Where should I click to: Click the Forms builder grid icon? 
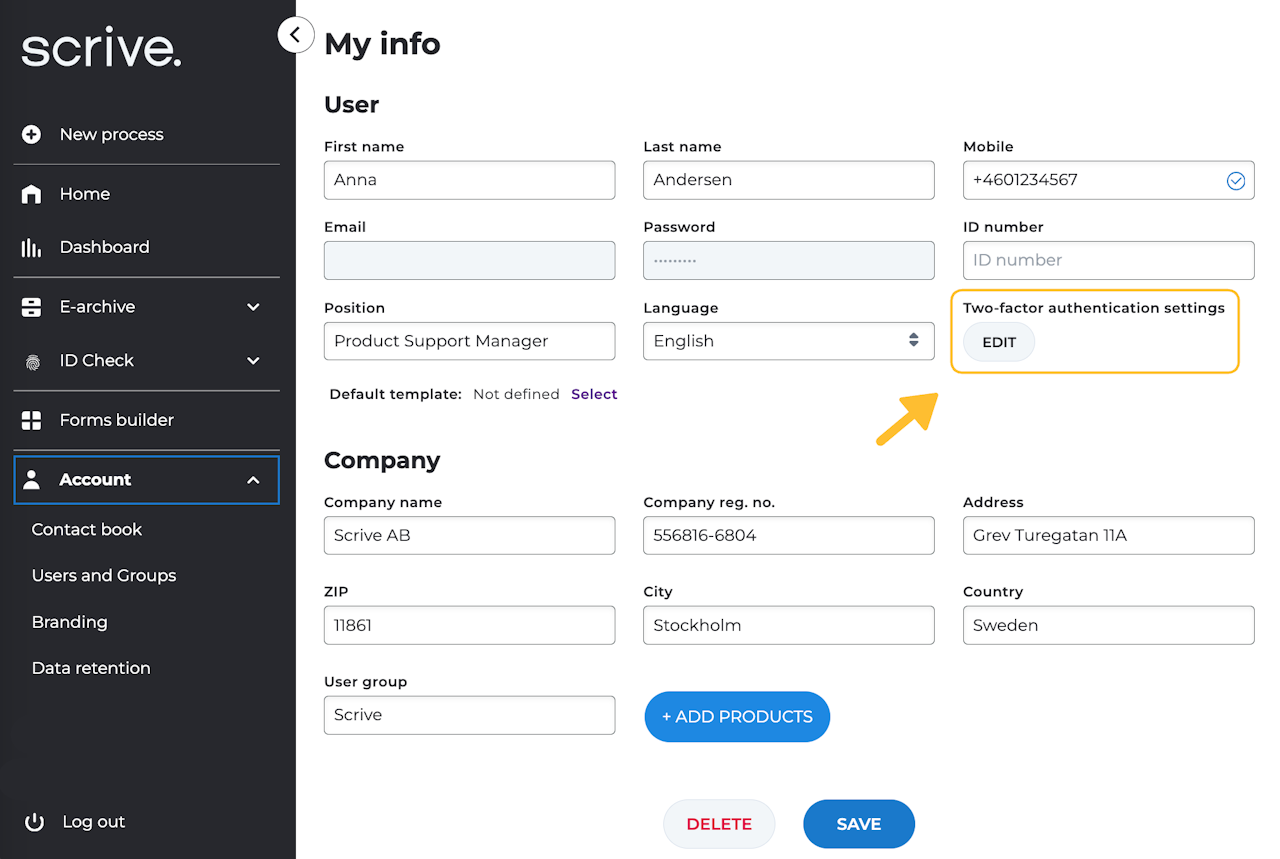(32, 420)
